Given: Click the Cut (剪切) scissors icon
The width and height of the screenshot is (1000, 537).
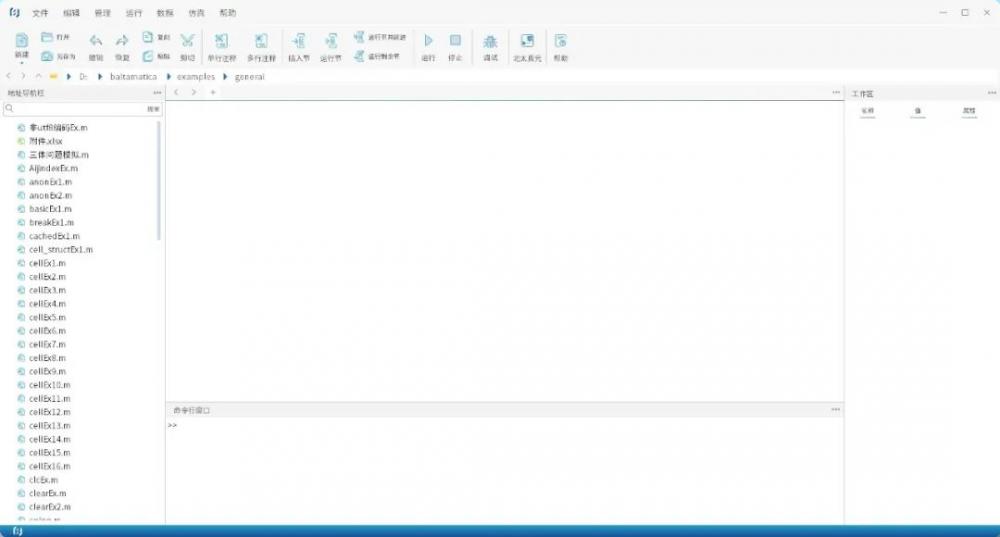Looking at the screenshot, I should tap(187, 41).
